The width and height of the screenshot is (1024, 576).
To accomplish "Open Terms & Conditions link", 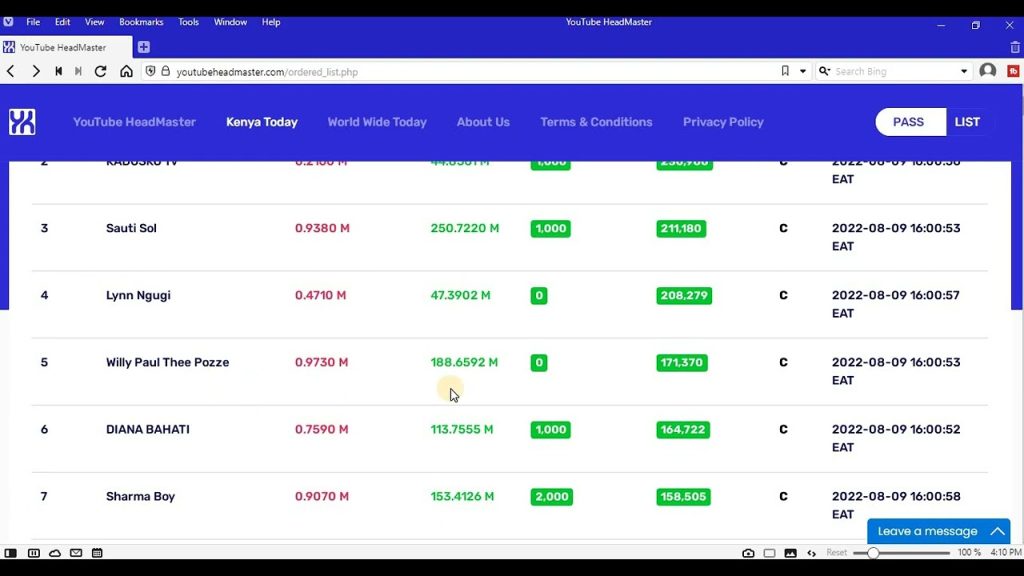I will pyautogui.click(x=596, y=122).
